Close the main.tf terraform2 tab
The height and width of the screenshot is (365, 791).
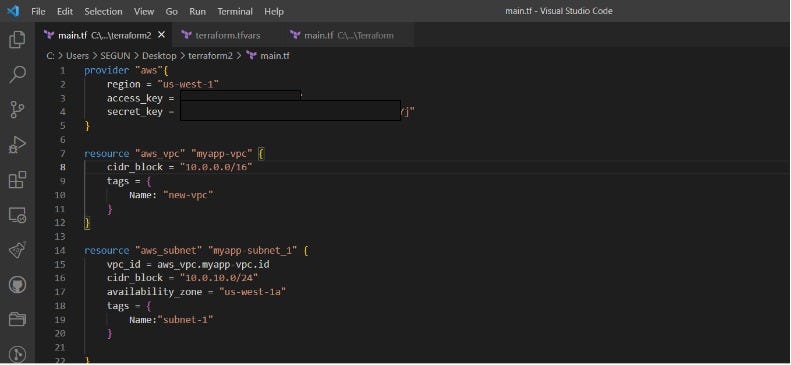pyautogui.click(x=161, y=35)
